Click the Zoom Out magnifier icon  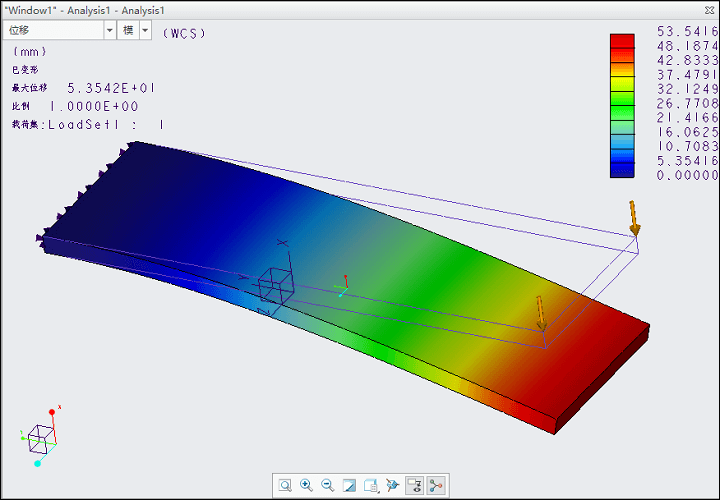(327, 485)
